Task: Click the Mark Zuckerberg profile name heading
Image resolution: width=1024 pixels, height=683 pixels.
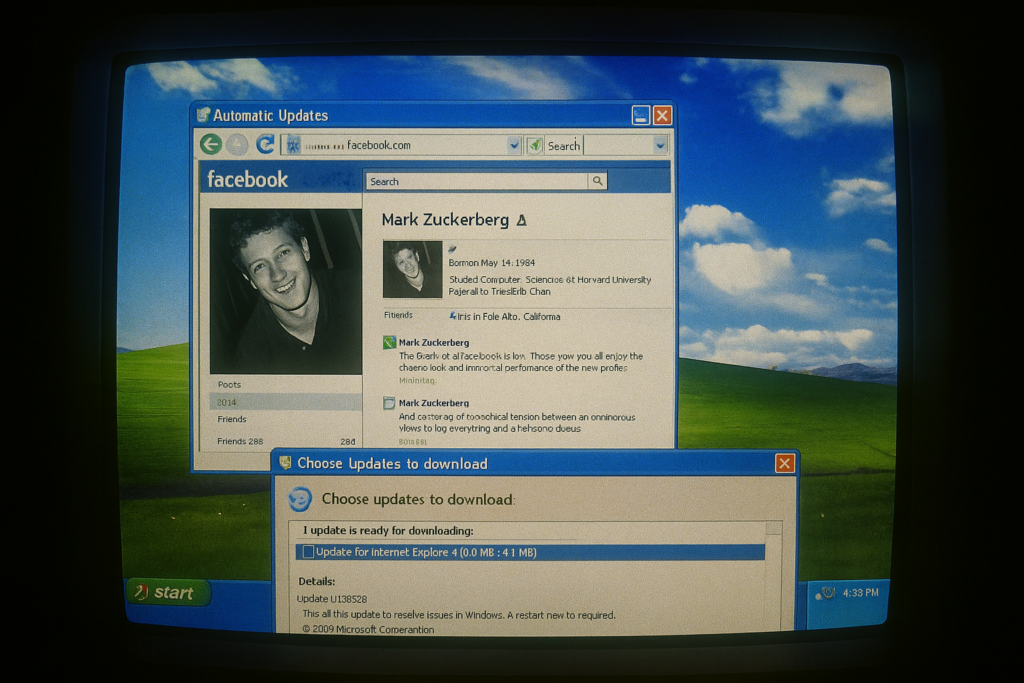Action: point(445,220)
